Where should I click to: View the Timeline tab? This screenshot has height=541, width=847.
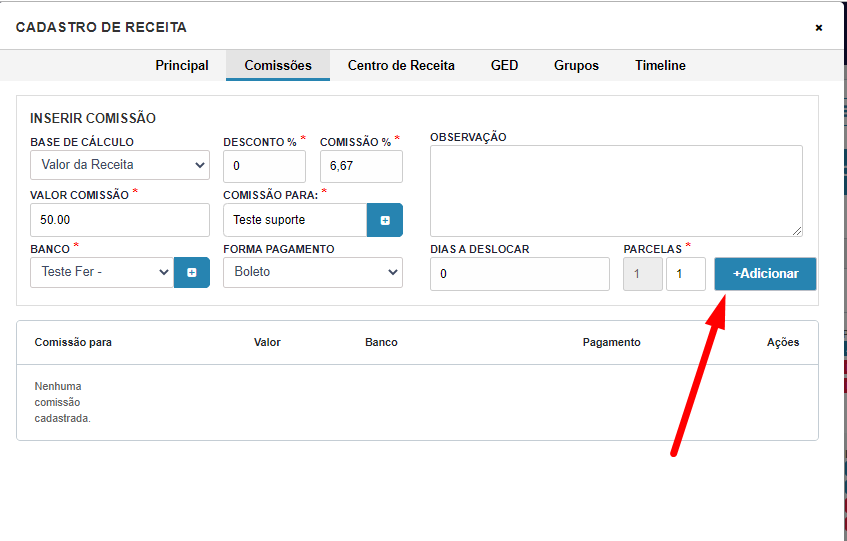[x=660, y=65]
